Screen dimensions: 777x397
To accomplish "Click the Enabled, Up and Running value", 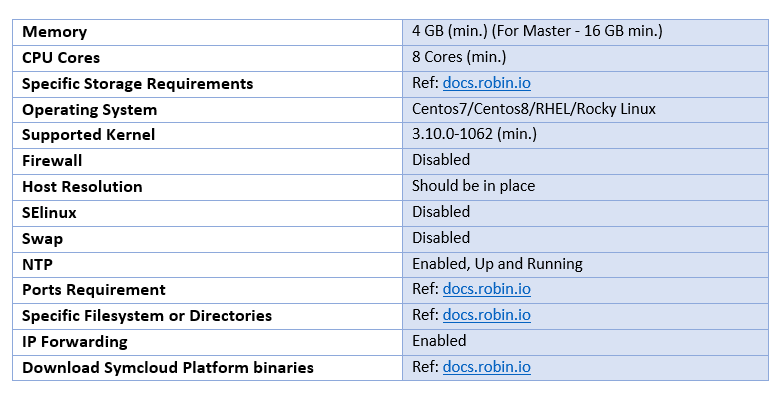I will click(497, 264).
